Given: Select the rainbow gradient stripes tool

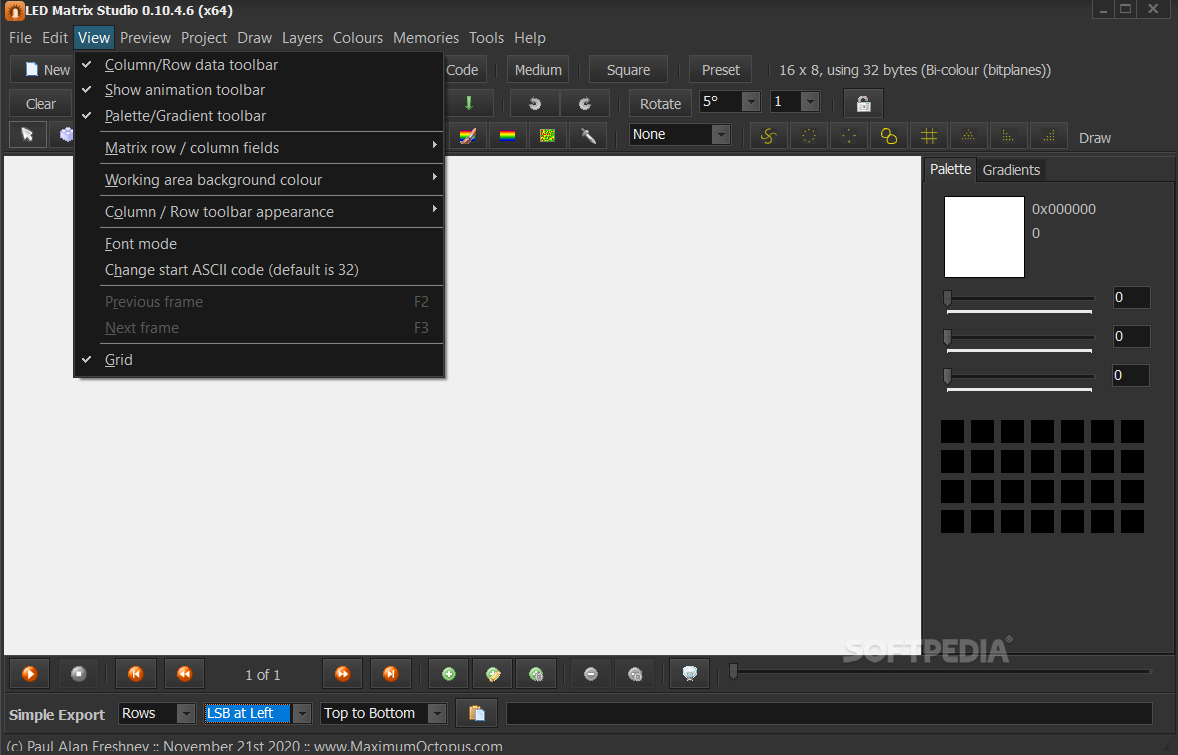Looking at the screenshot, I should (507, 135).
